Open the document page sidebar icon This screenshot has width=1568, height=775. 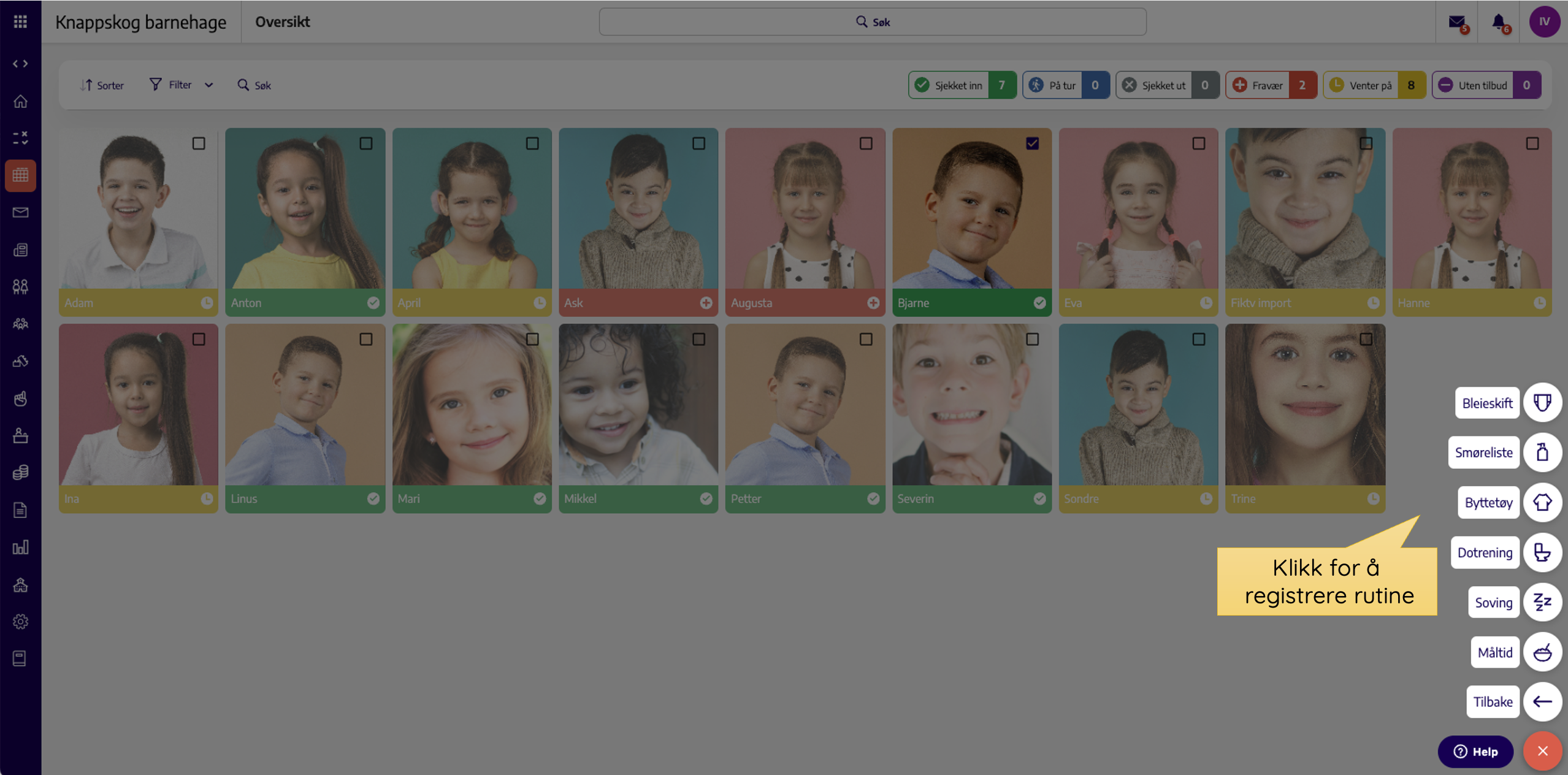pos(20,510)
